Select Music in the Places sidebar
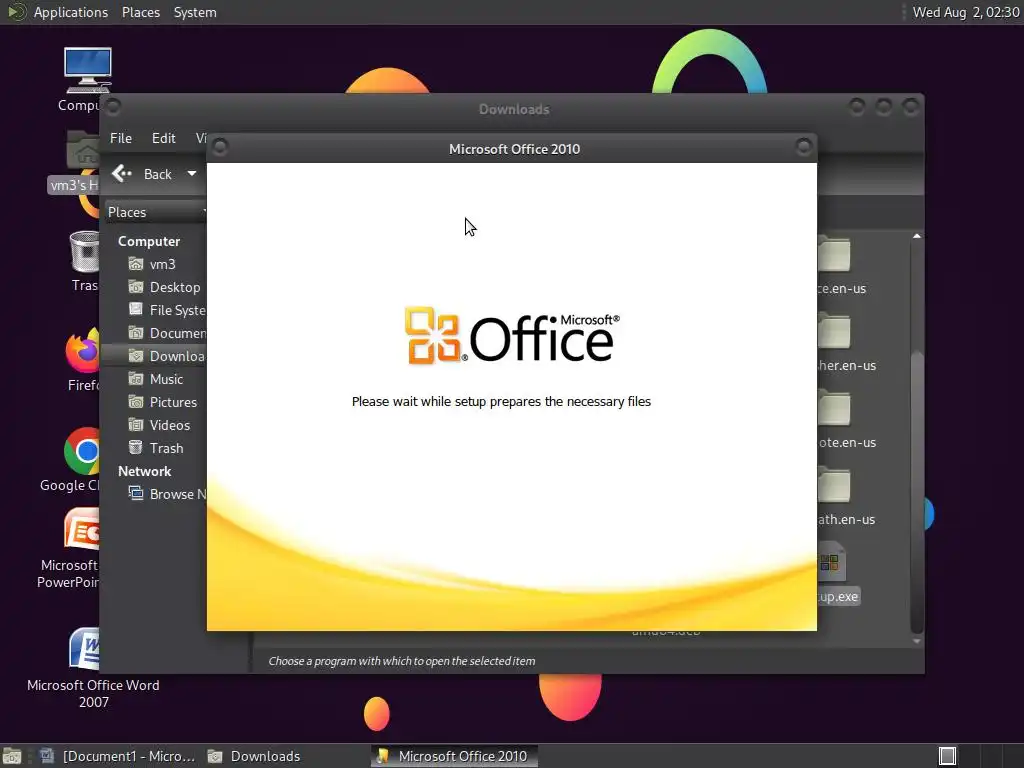The height and width of the screenshot is (768, 1024). click(x=155, y=379)
